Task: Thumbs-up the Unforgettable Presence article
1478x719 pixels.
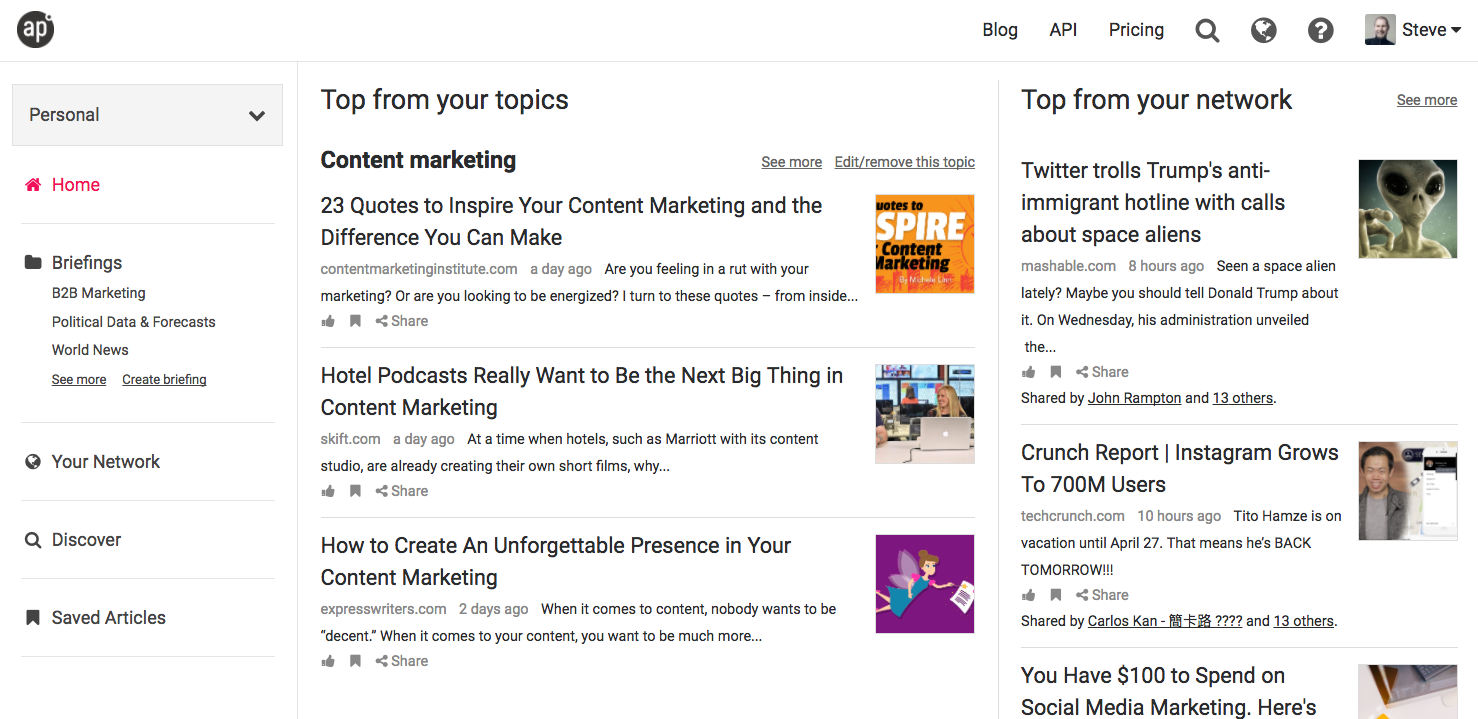Action: (328, 661)
